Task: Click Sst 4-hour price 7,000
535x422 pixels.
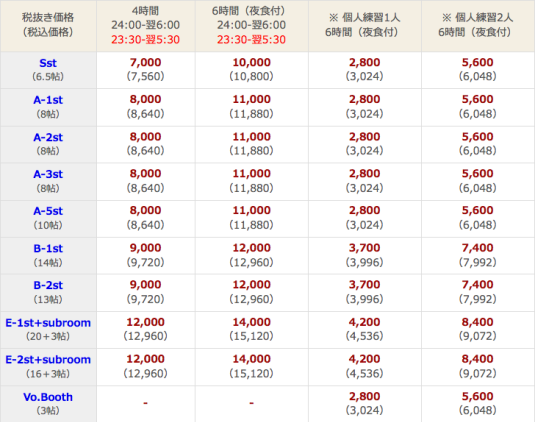Action: point(145,62)
